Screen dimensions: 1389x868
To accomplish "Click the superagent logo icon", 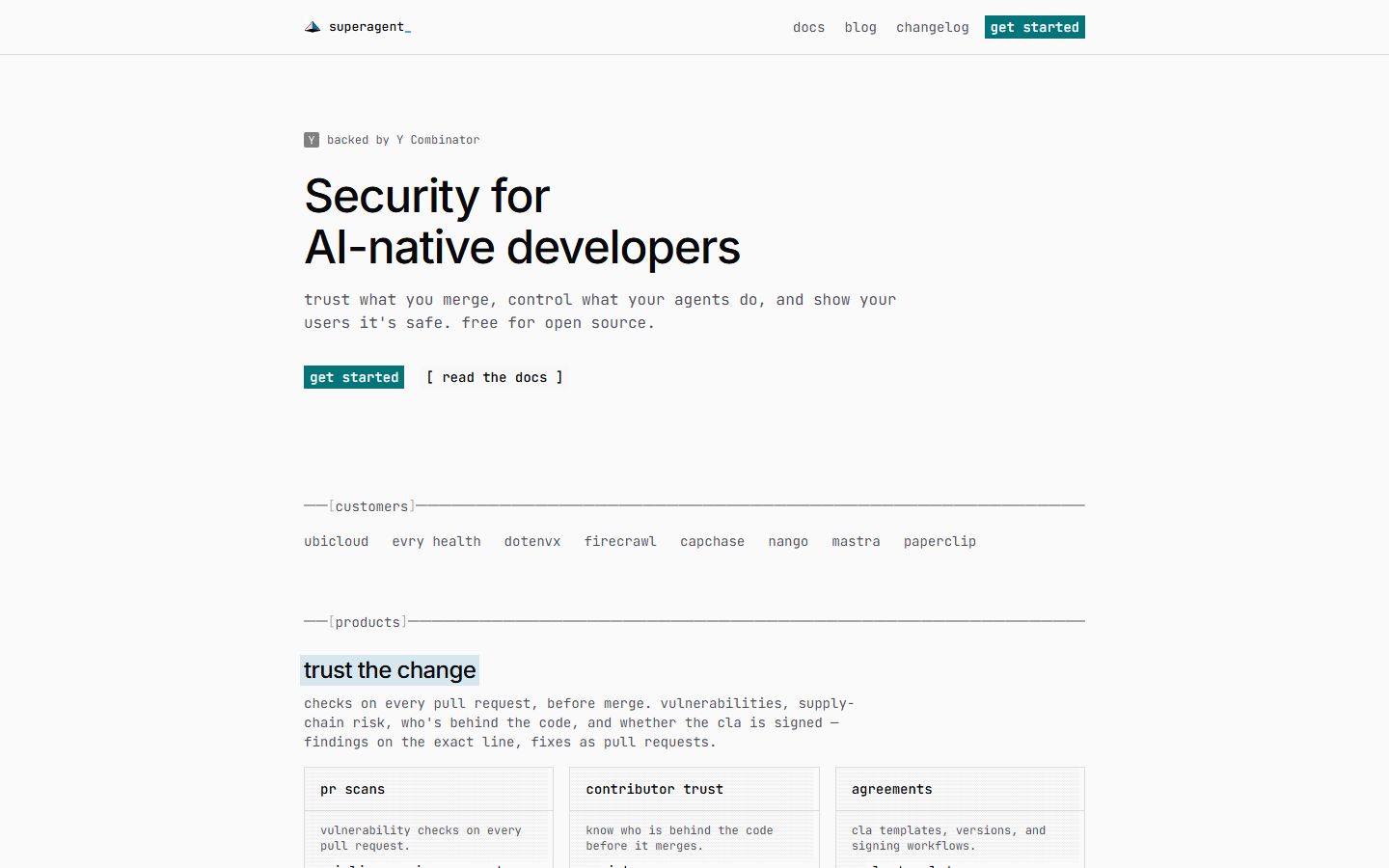I will point(313,27).
